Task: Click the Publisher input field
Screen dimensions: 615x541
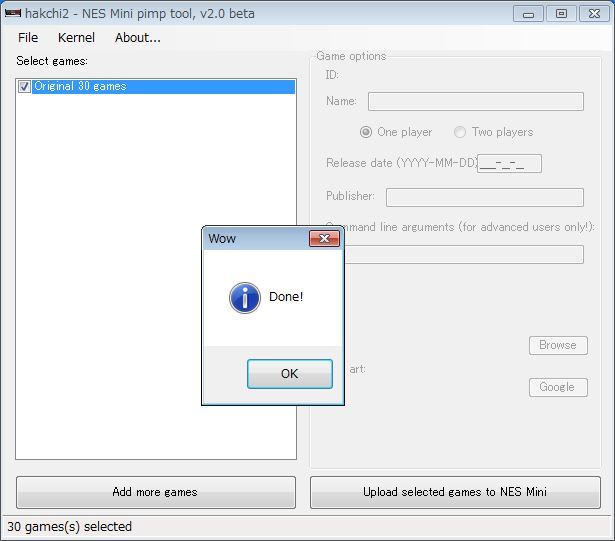Action: (x=485, y=197)
